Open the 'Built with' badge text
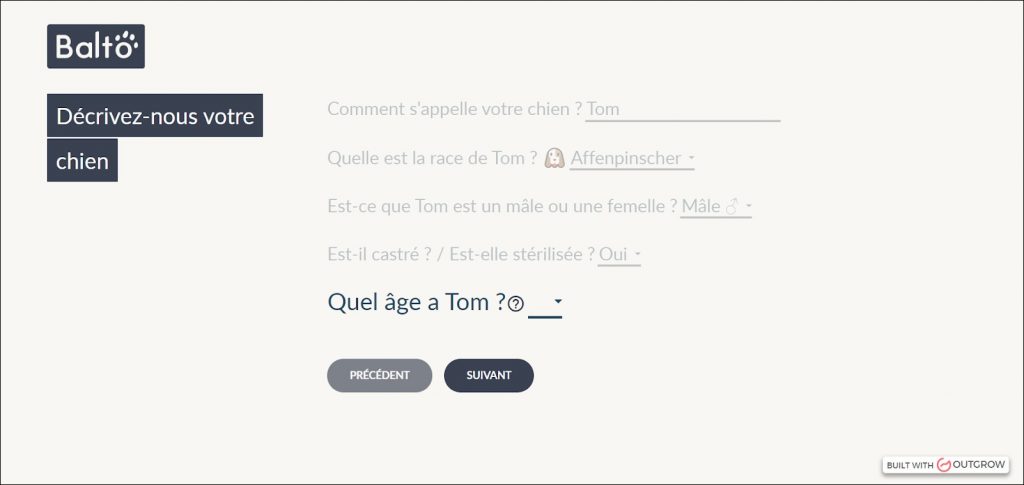The height and width of the screenshot is (485, 1024). (x=909, y=466)
